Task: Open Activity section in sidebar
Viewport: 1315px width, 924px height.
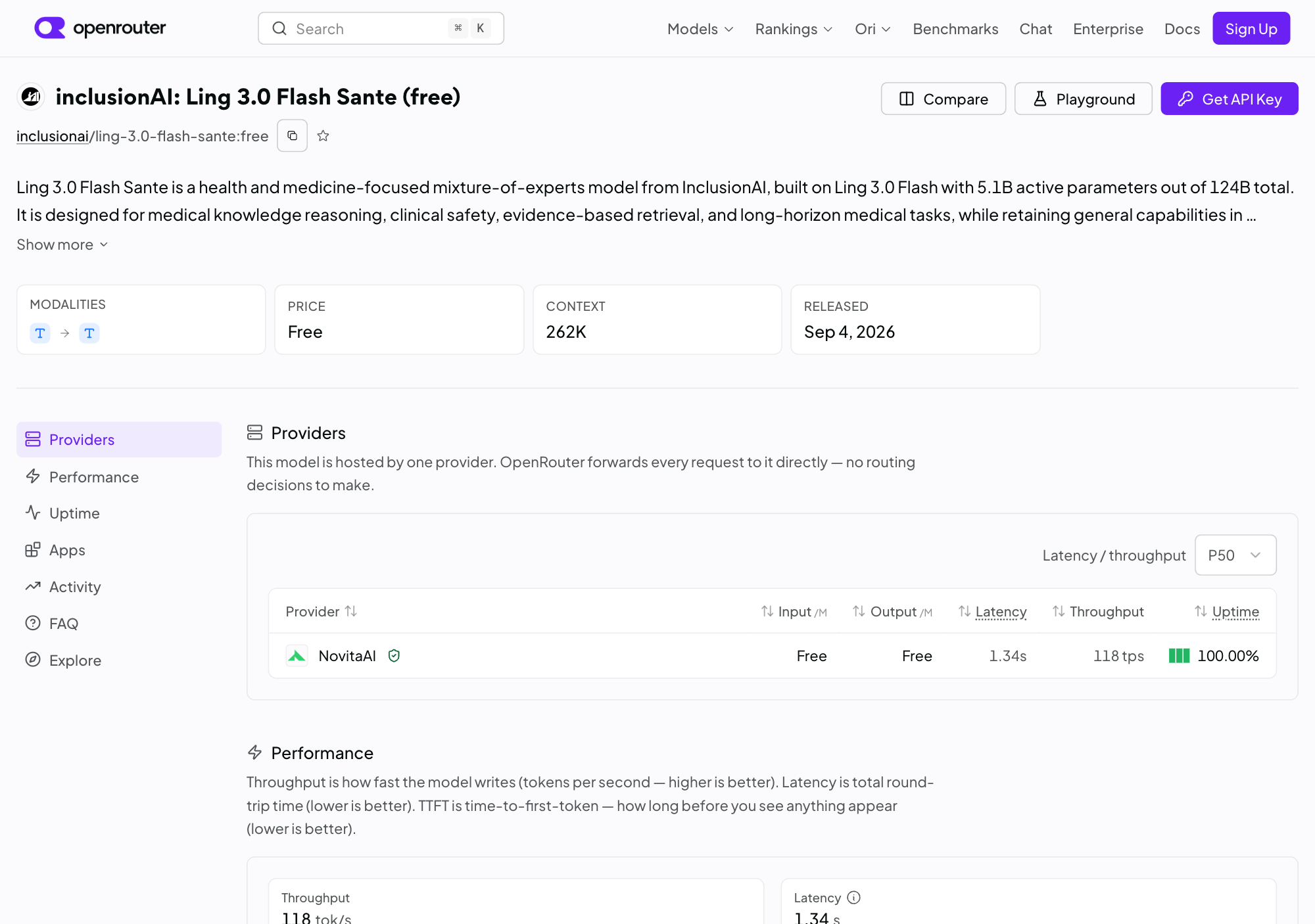Action: (x=119, y=587)
